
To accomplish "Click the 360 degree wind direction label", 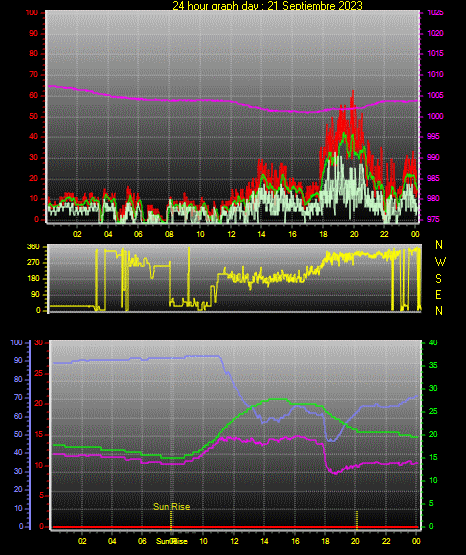I will [x=33, y=247].
